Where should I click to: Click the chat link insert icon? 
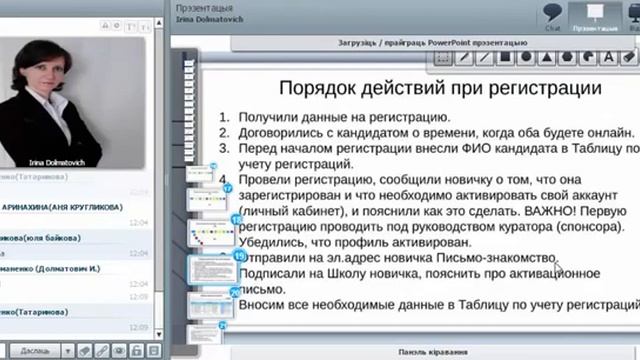coord(102,351)
